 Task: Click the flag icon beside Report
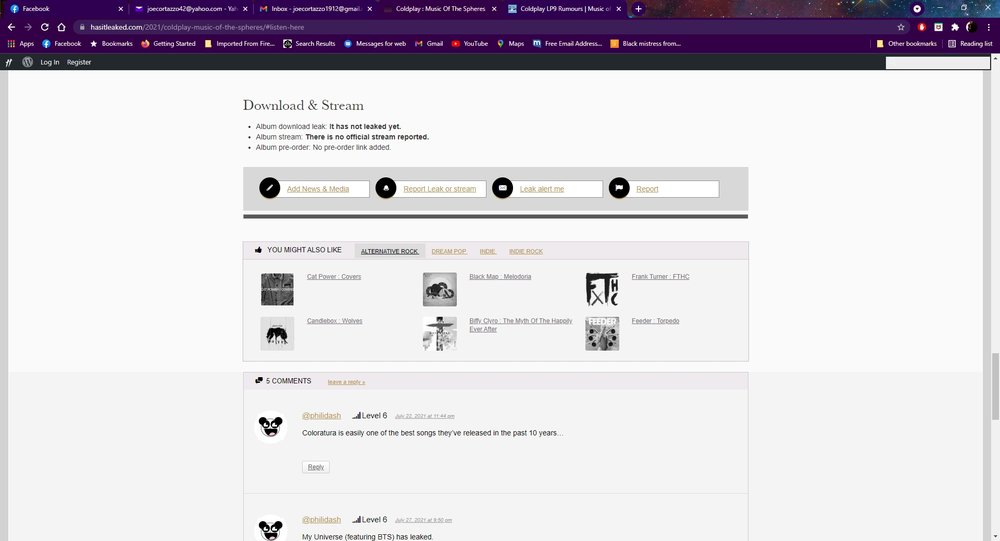619,188
